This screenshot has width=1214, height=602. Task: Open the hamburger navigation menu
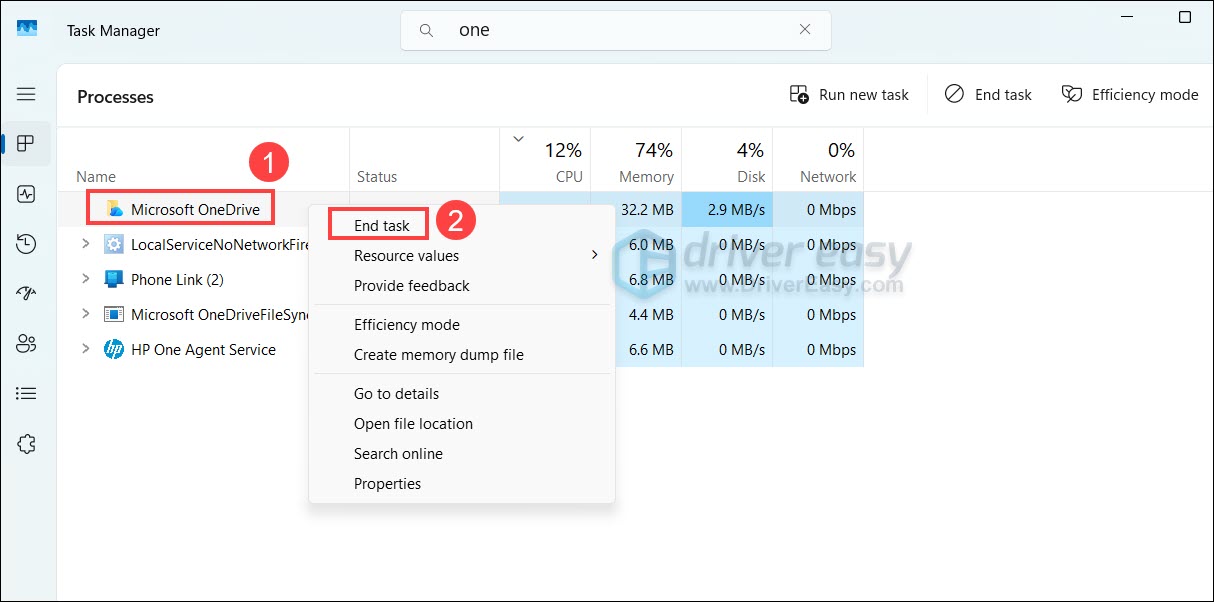(x=26, y=94)
